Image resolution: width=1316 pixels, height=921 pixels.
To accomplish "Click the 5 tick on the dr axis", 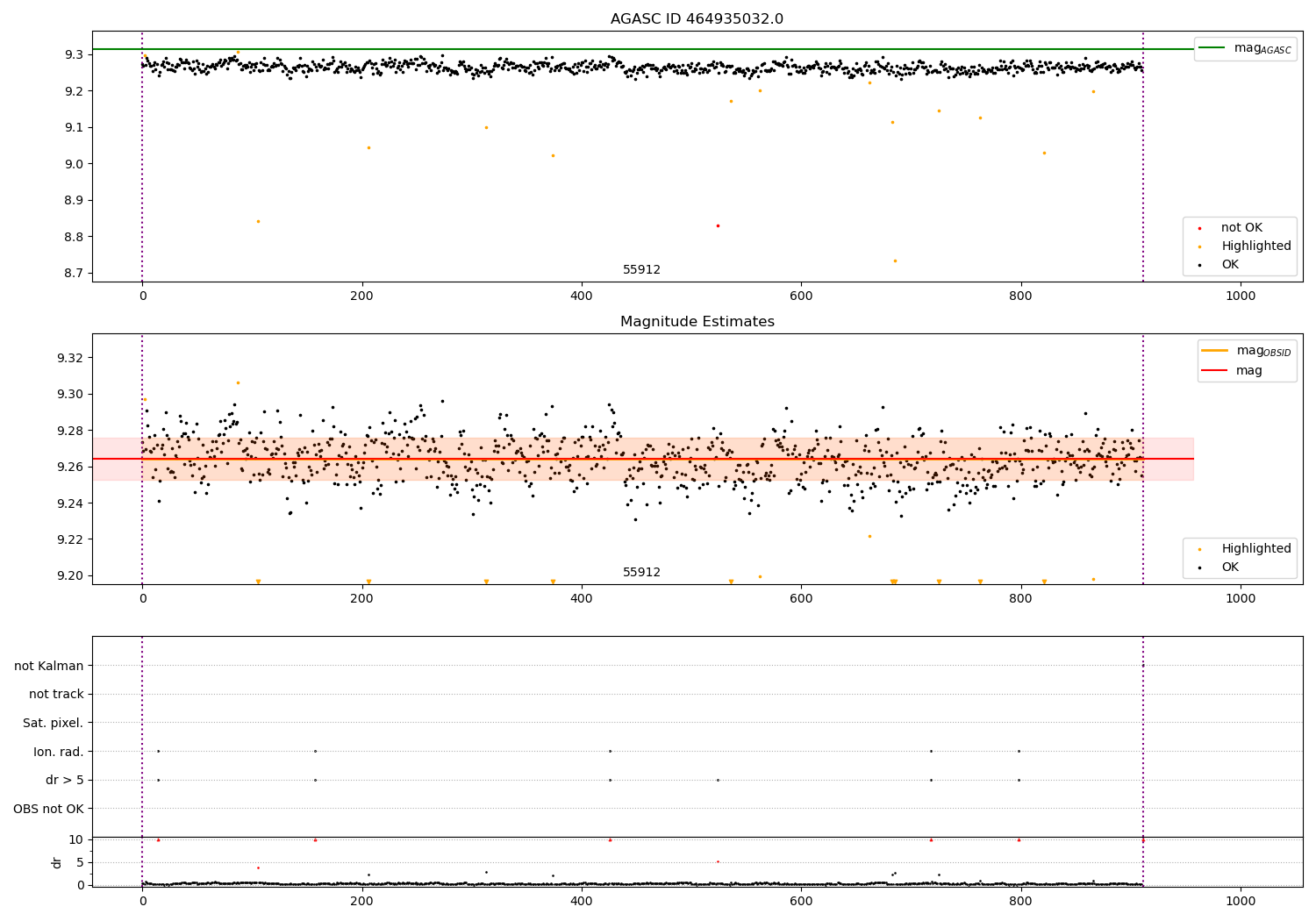I will [x=81, y=862].
